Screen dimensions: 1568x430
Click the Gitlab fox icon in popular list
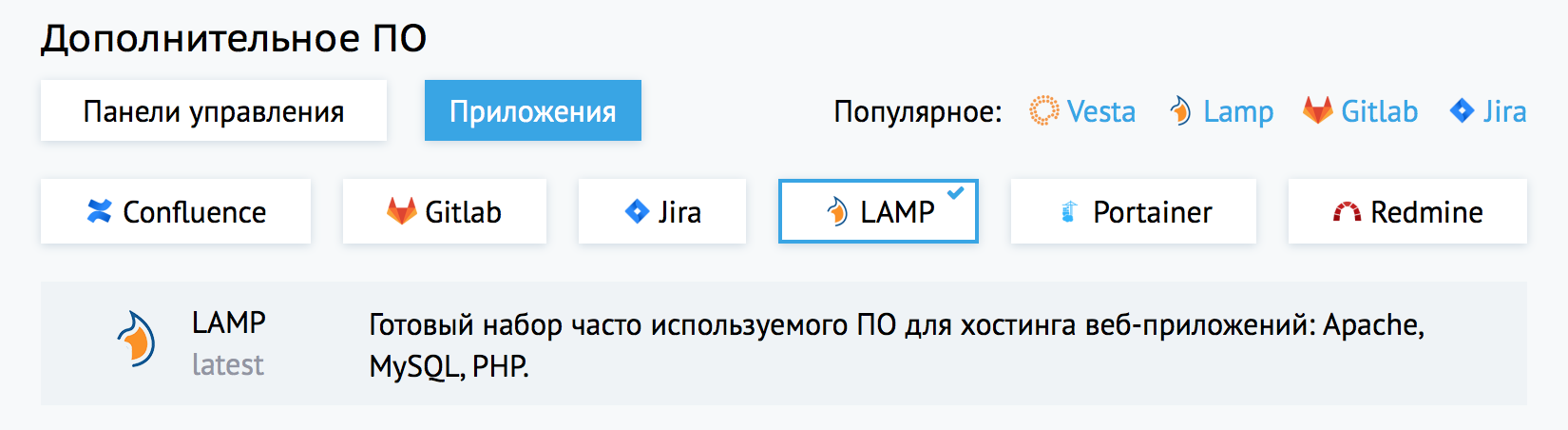(x=1317, y=110)
